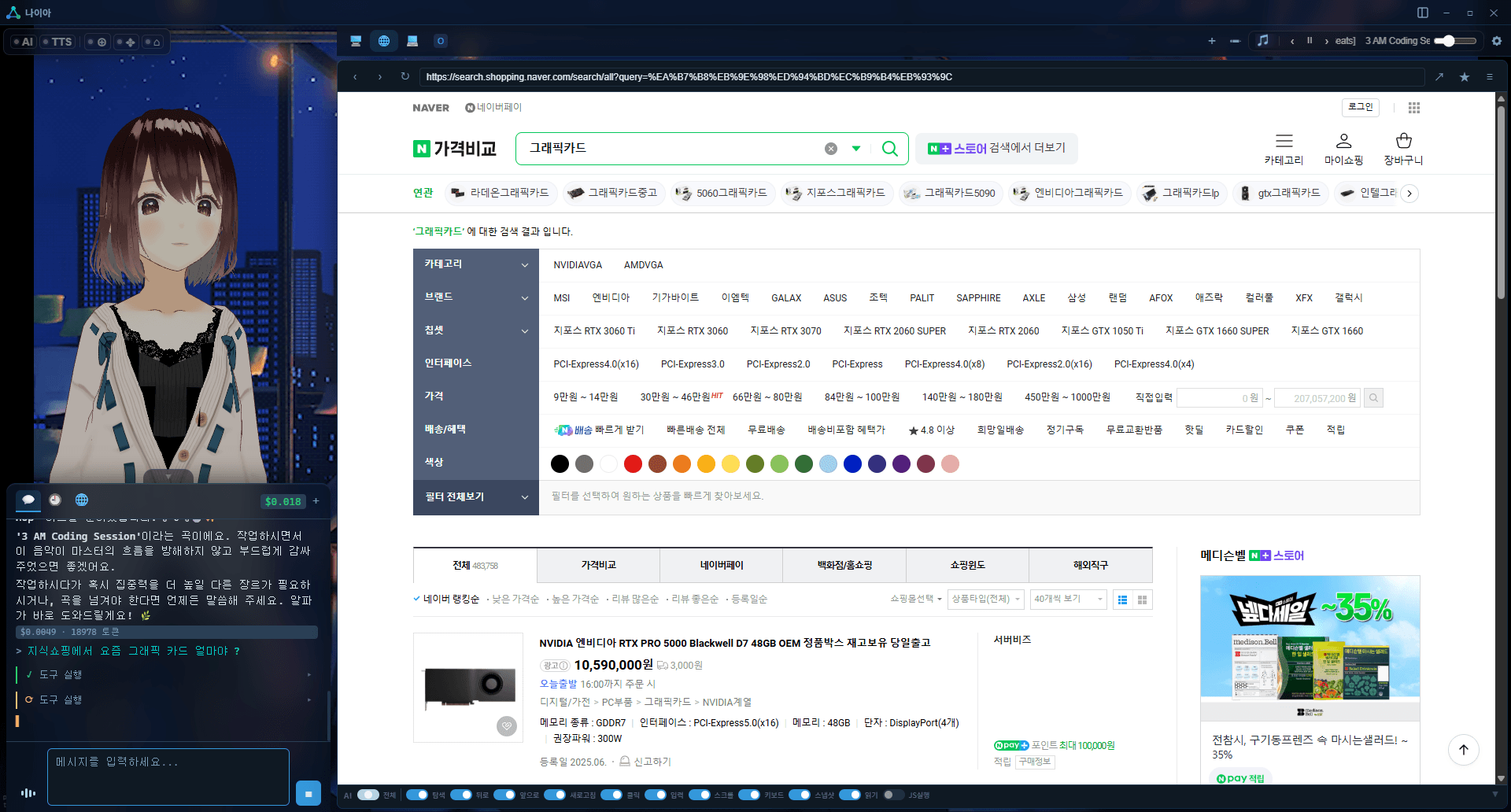This screenshot has width=1511, height=812.
Task: Clear the search box with X icon
Action: pos(830,149)
